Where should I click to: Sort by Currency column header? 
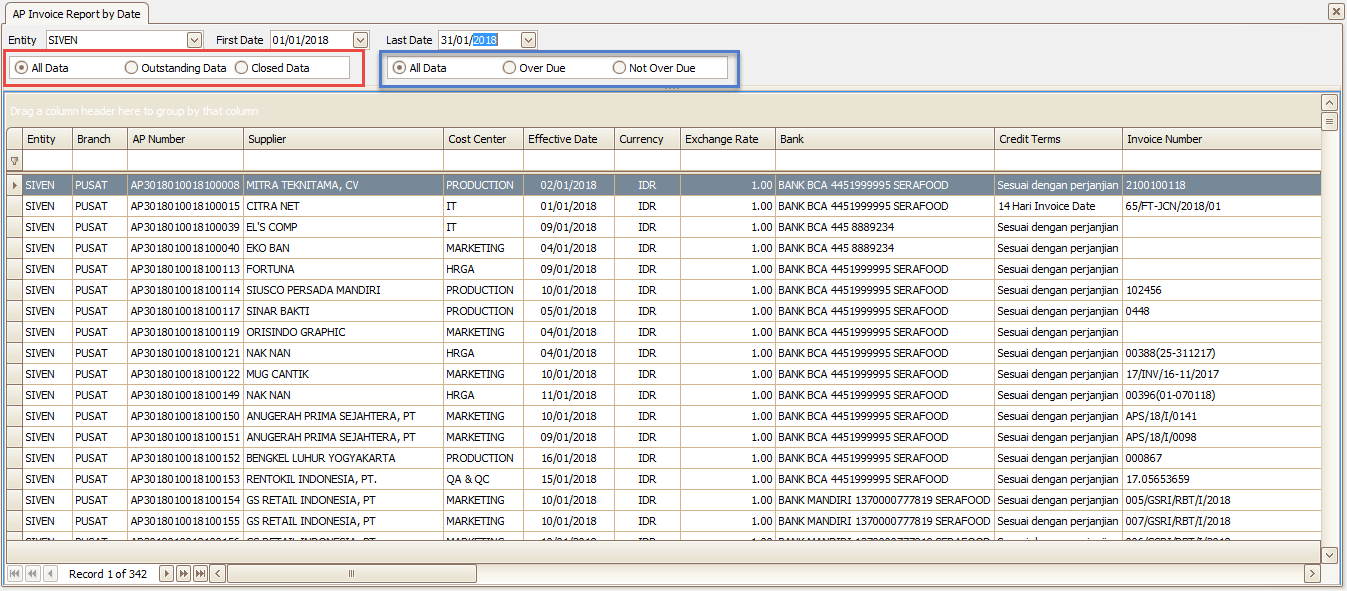coord(647,139)
